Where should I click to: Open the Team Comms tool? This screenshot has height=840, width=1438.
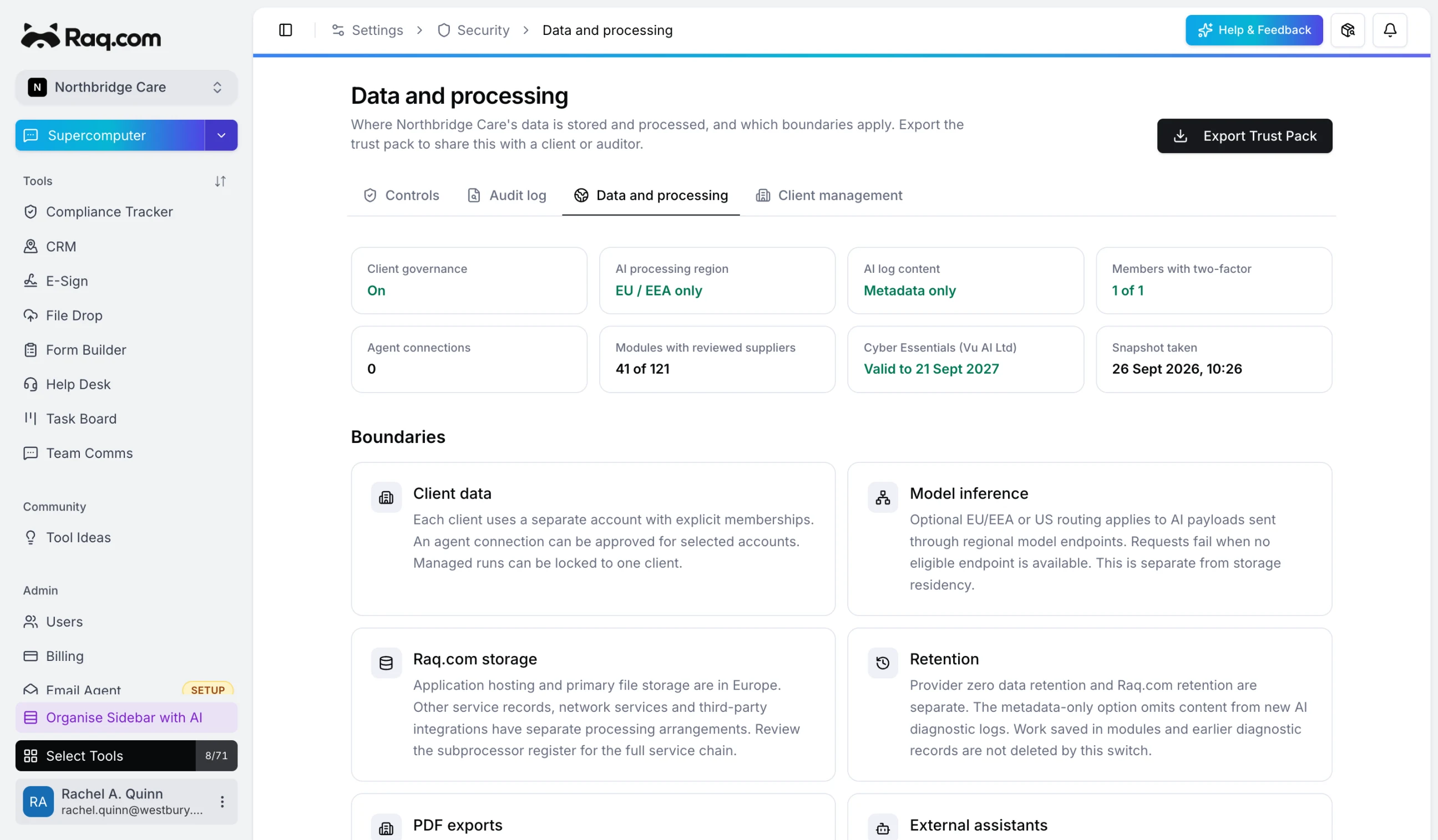coord(126,453)
